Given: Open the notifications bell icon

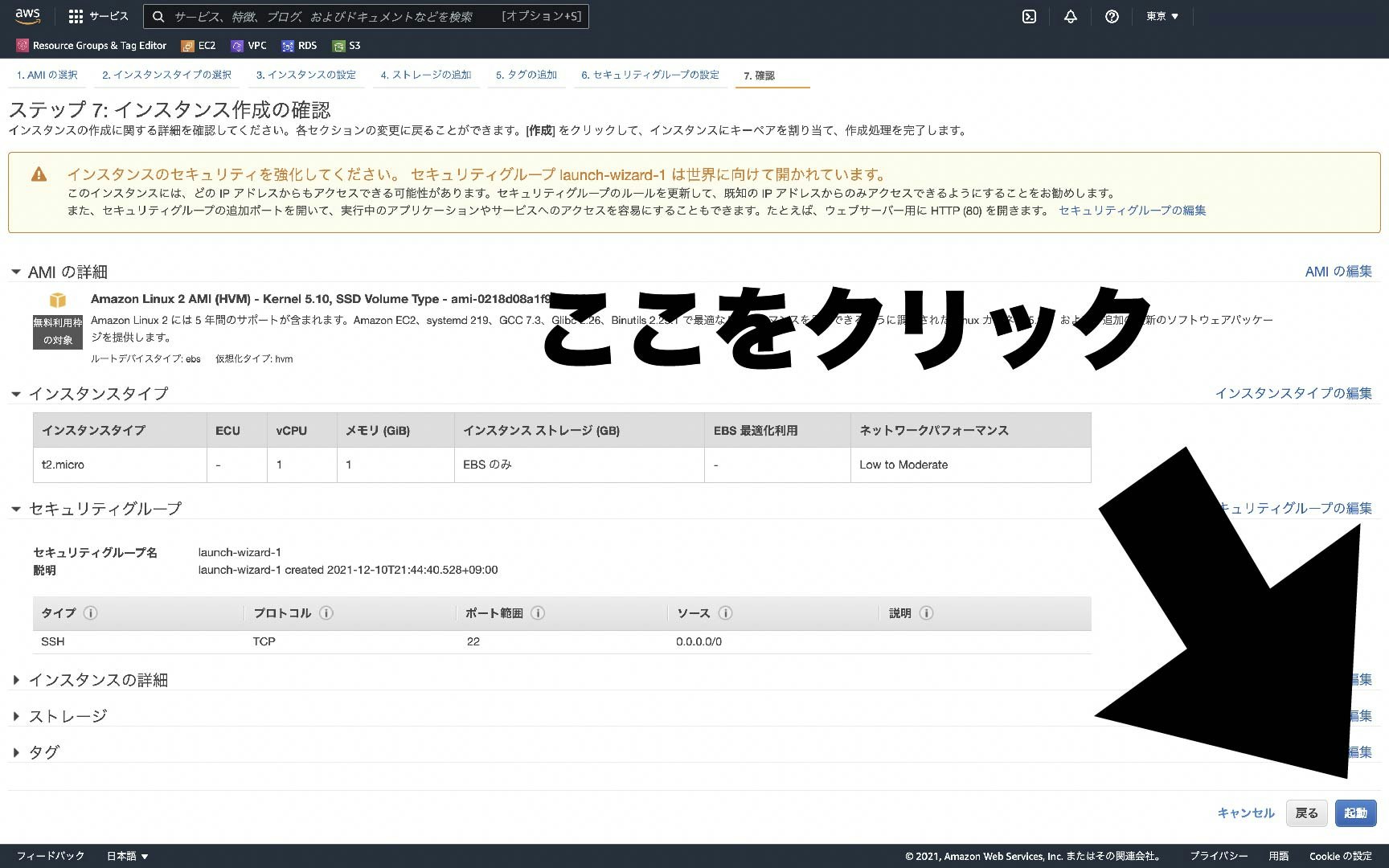Looking at the screenshot, I should pos(1071,16).
